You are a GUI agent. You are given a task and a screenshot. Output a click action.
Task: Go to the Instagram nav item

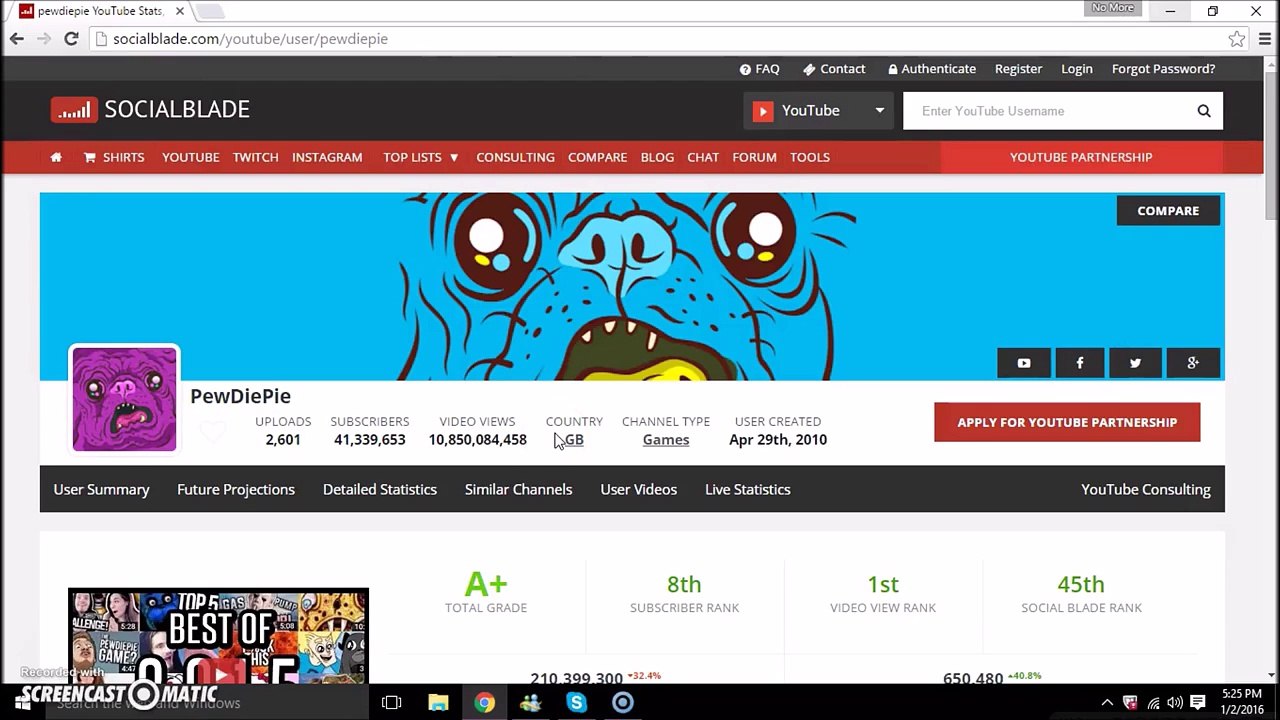coord(327,157)
